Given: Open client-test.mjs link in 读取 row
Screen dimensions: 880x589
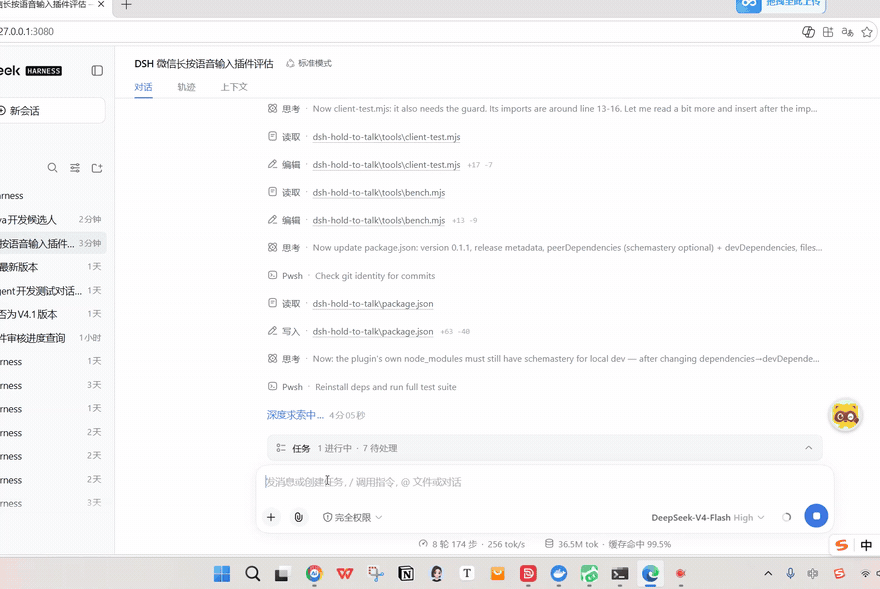Looking at the screenshot, I should coord(386,137).
